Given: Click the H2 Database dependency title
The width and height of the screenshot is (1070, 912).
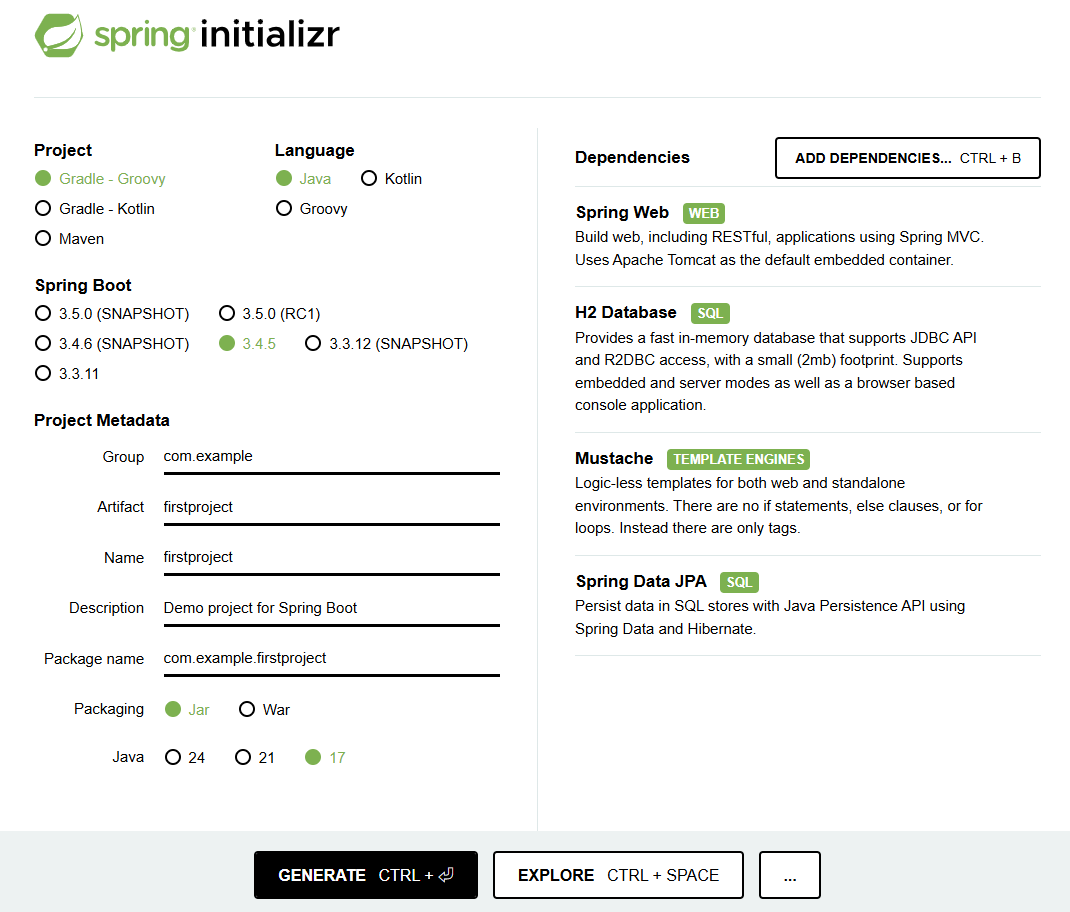Looking at the screenshot, I should pyautogui.click(x=626, y=313).
